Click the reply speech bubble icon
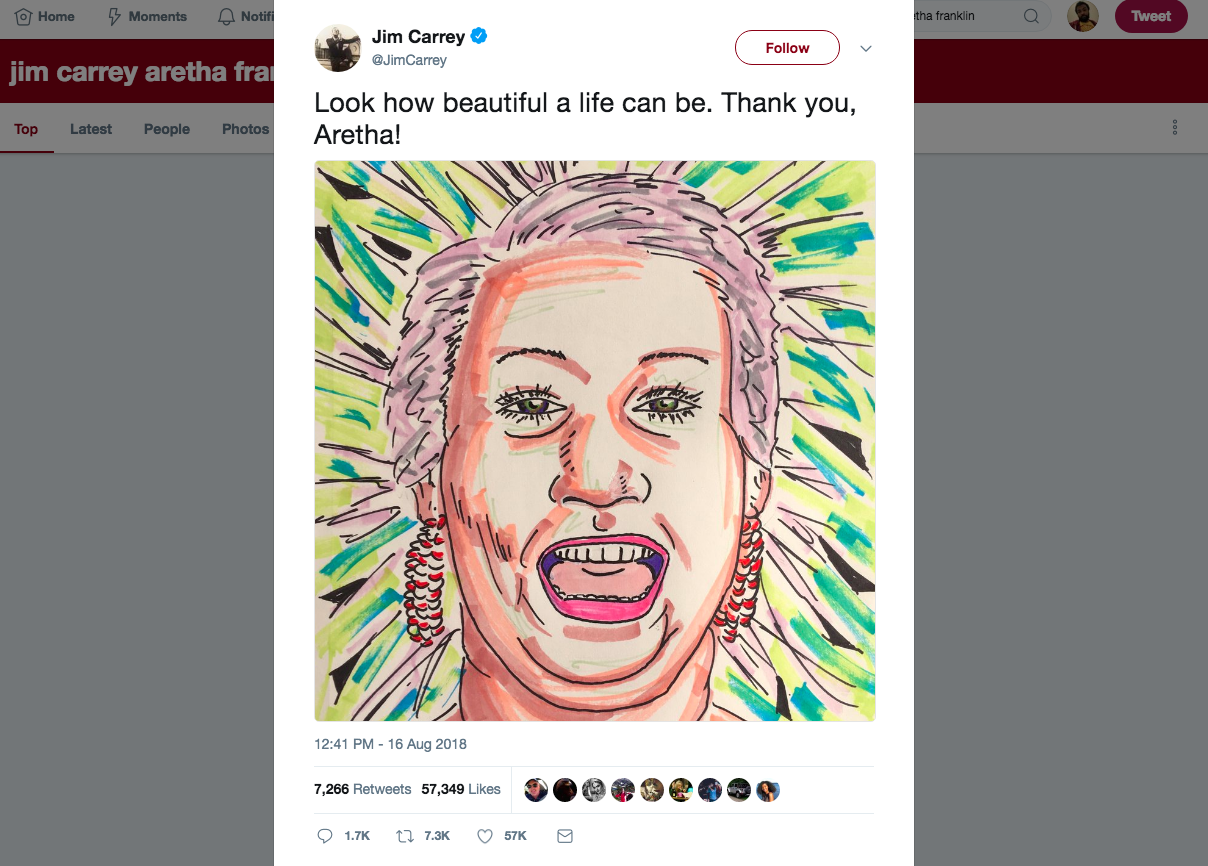The image size is (1208, 866). (x=325, y=835)
